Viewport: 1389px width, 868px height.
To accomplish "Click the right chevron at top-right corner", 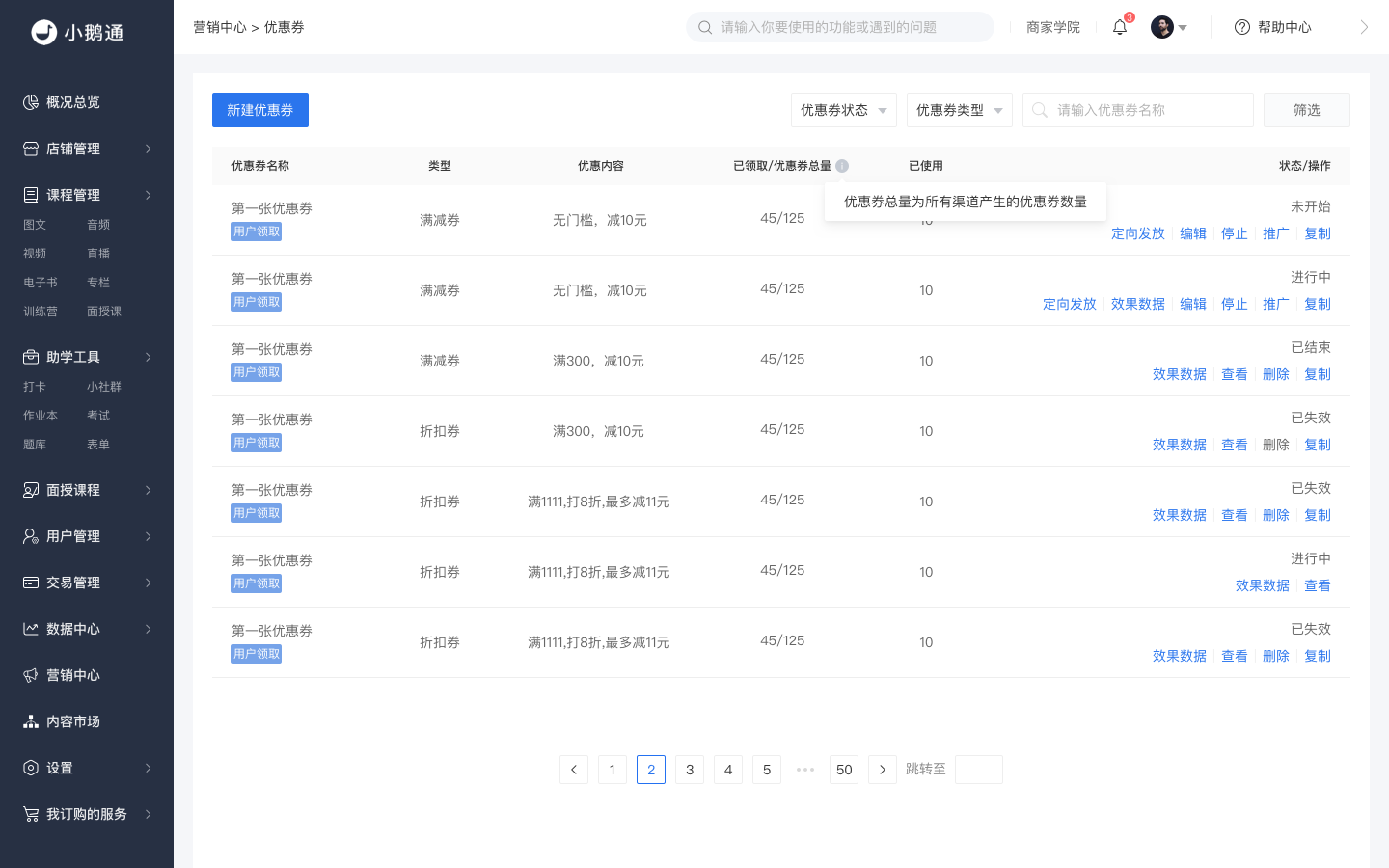I will (1364, 27).
